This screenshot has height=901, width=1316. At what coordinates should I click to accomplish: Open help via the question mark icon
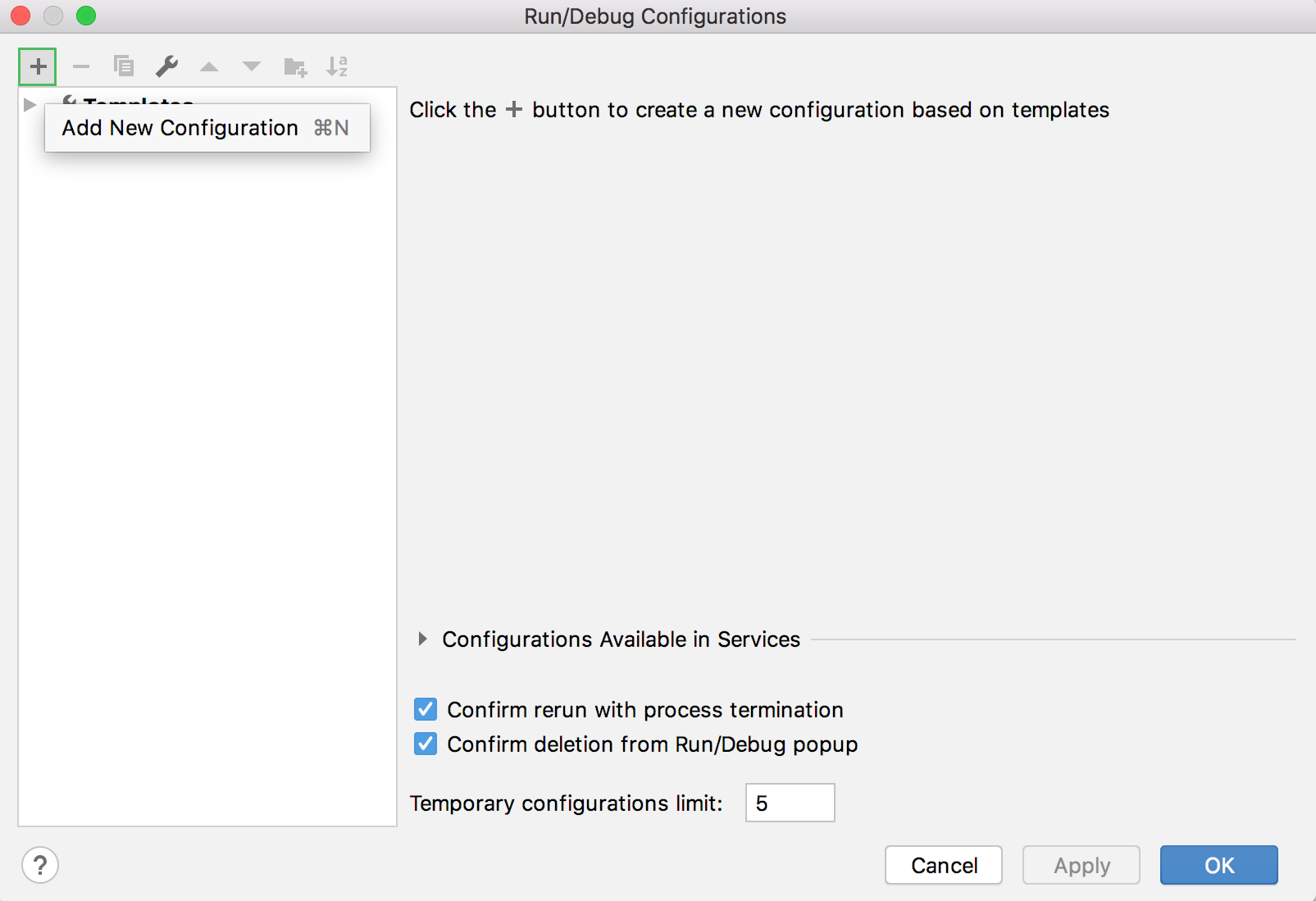point(39,864)
